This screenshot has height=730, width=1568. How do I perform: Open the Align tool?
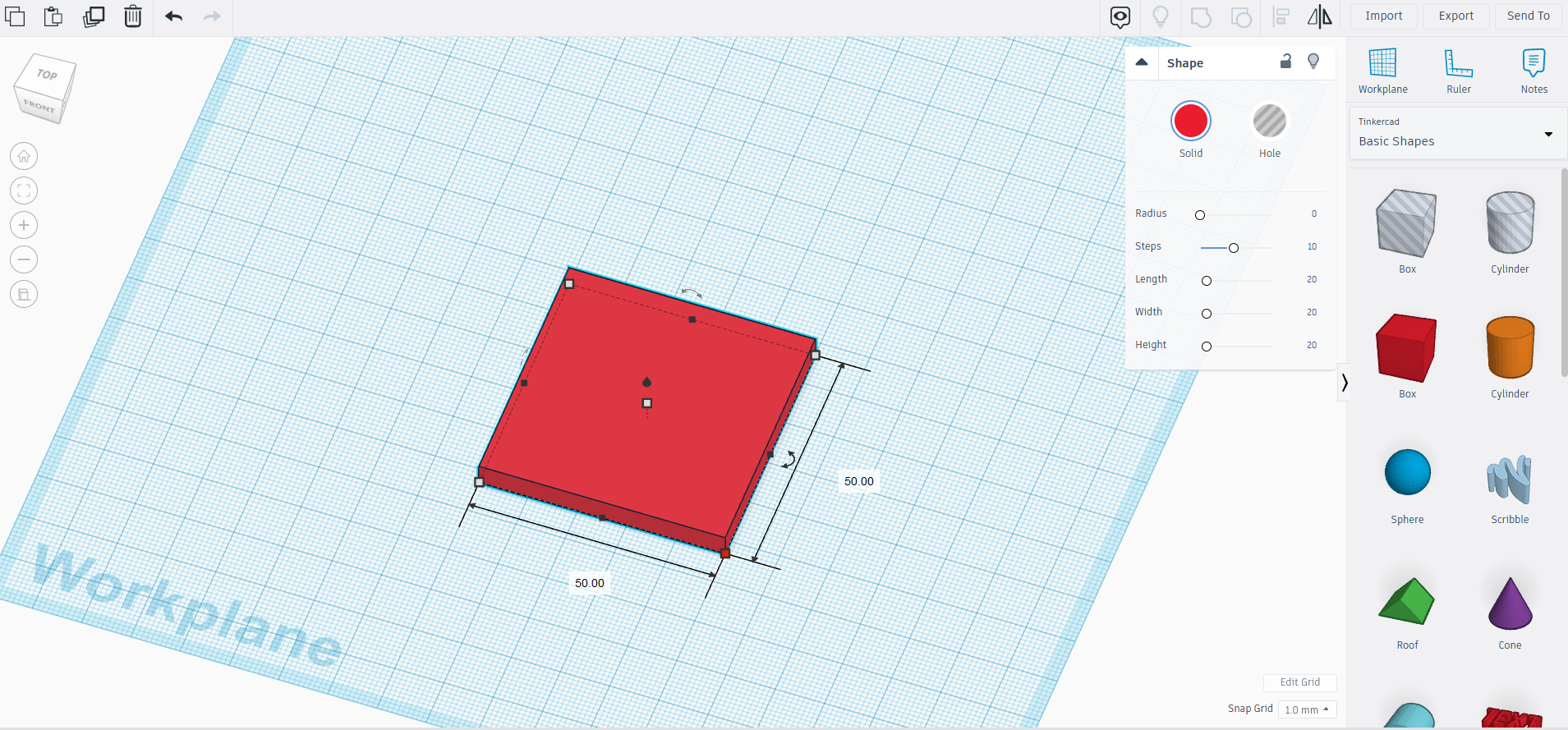[1281, 16]
